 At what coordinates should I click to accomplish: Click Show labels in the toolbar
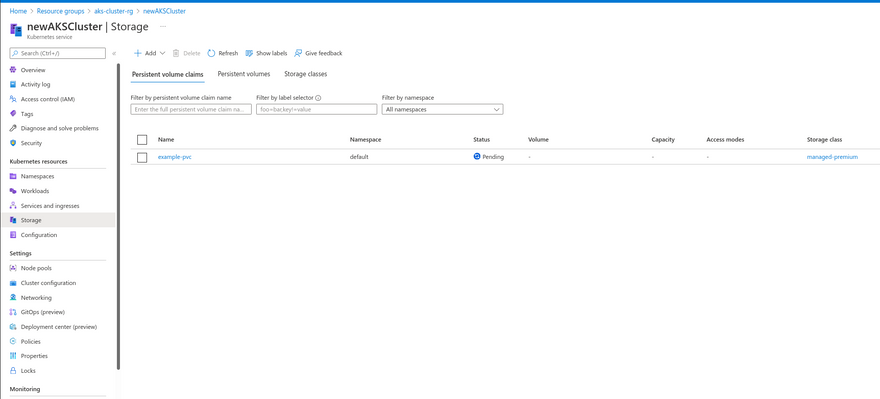266,53
